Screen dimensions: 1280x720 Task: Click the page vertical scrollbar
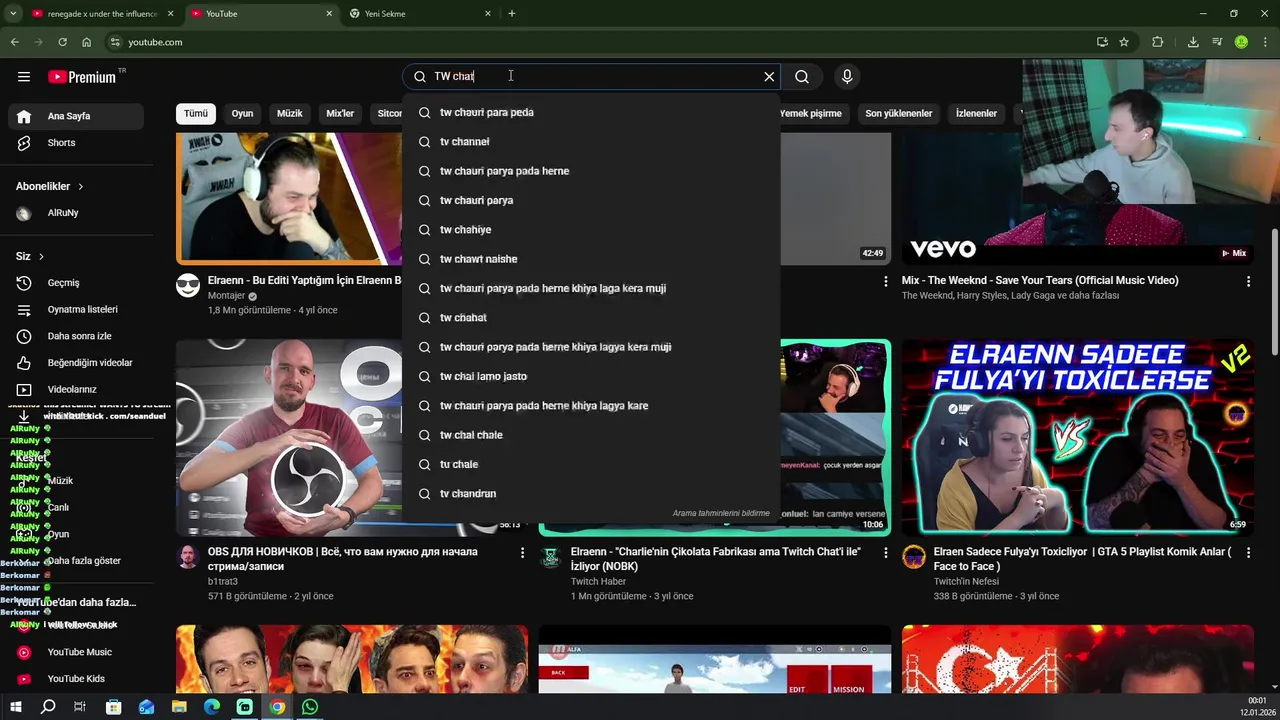point(1274,290)
